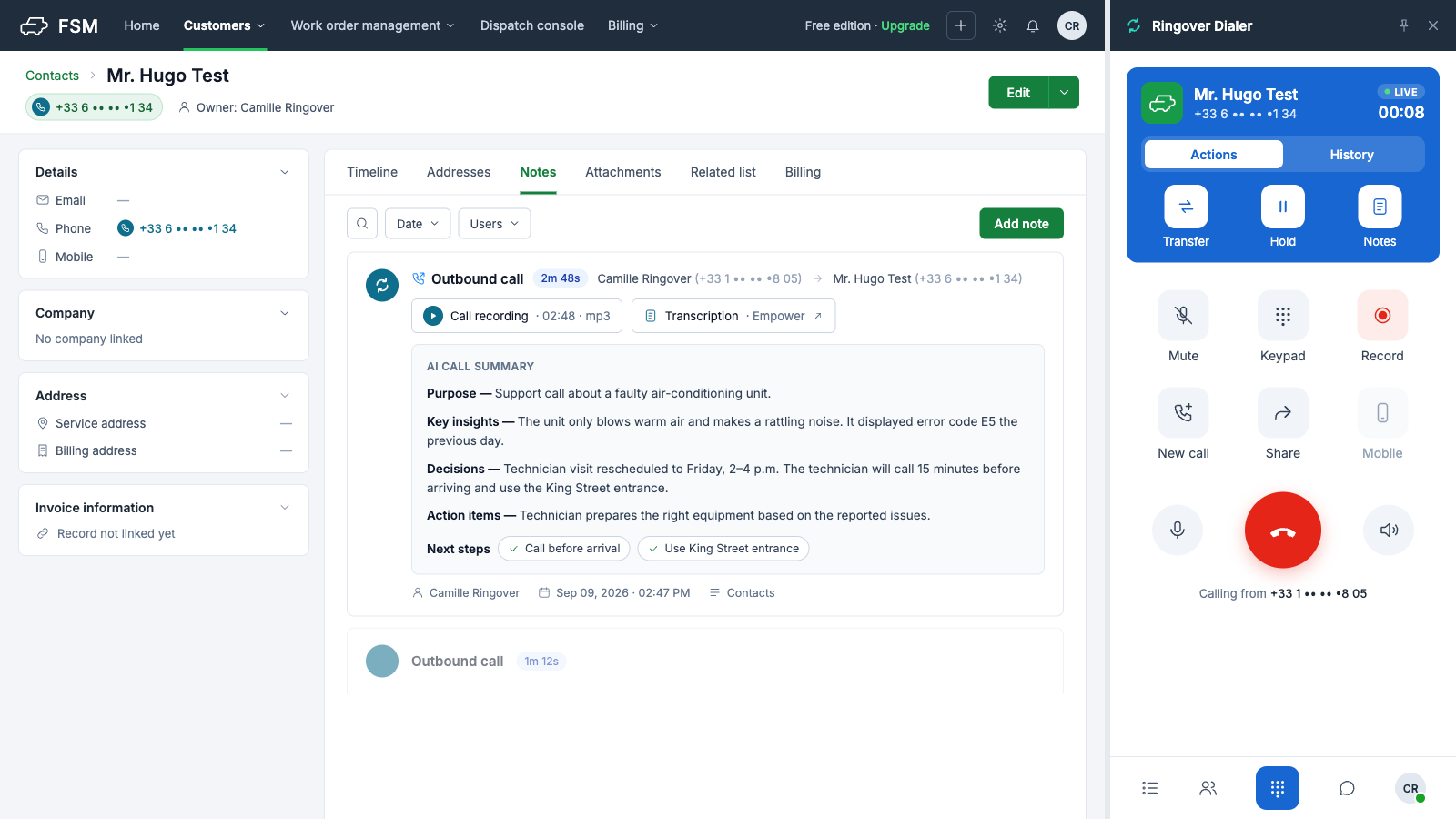Open the call list icon in dialer footer
The width and height of the screenshot is (1456, 819).
click(1150, 788)
